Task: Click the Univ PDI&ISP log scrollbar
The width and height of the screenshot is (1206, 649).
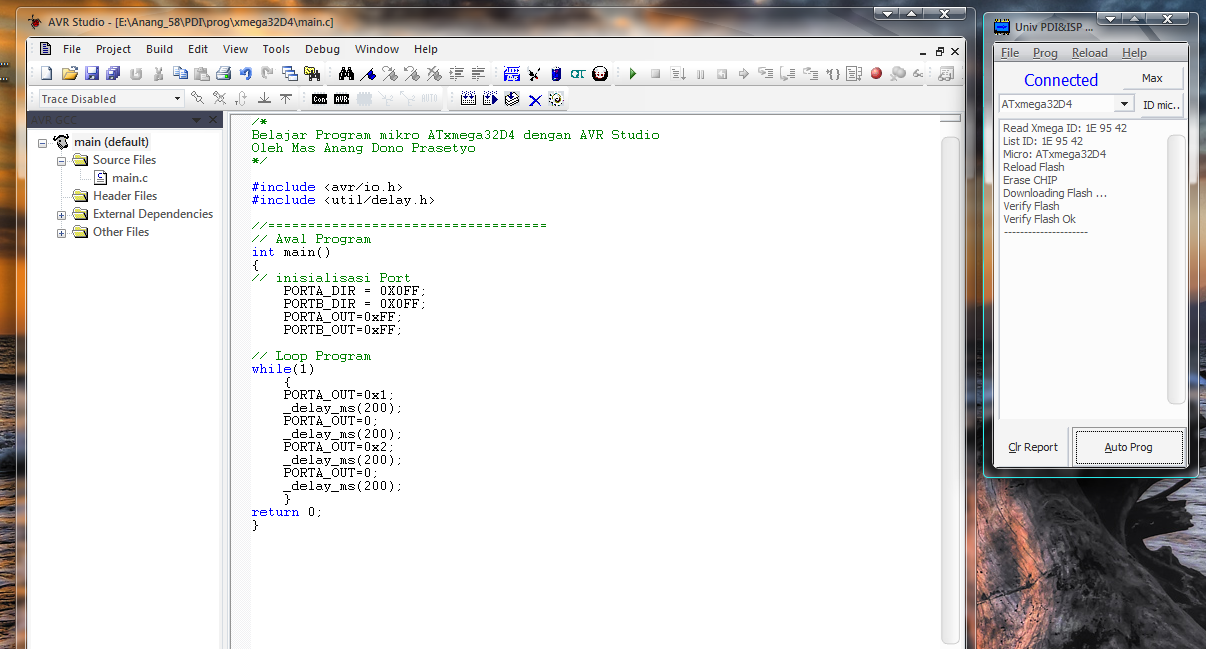Action: [x=1176, y=269]
